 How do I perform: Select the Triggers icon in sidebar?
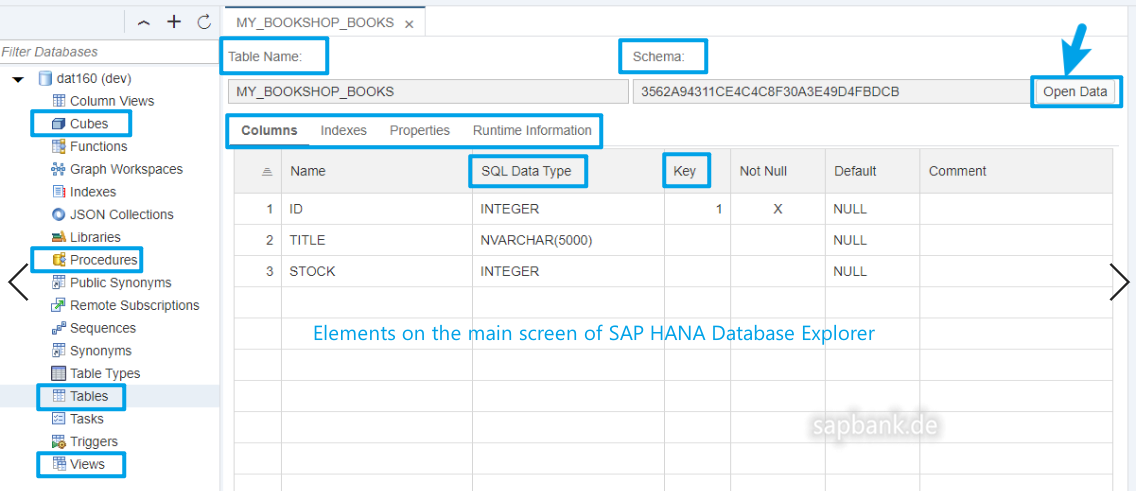[59, 442]
